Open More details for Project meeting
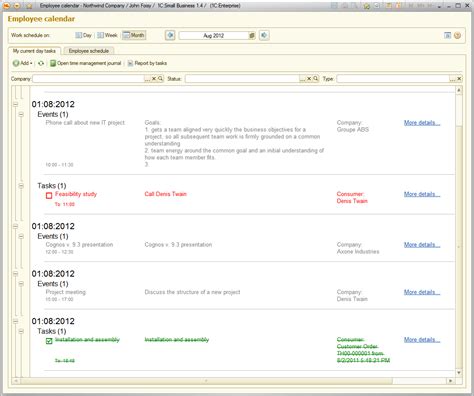 click(422, 292)
